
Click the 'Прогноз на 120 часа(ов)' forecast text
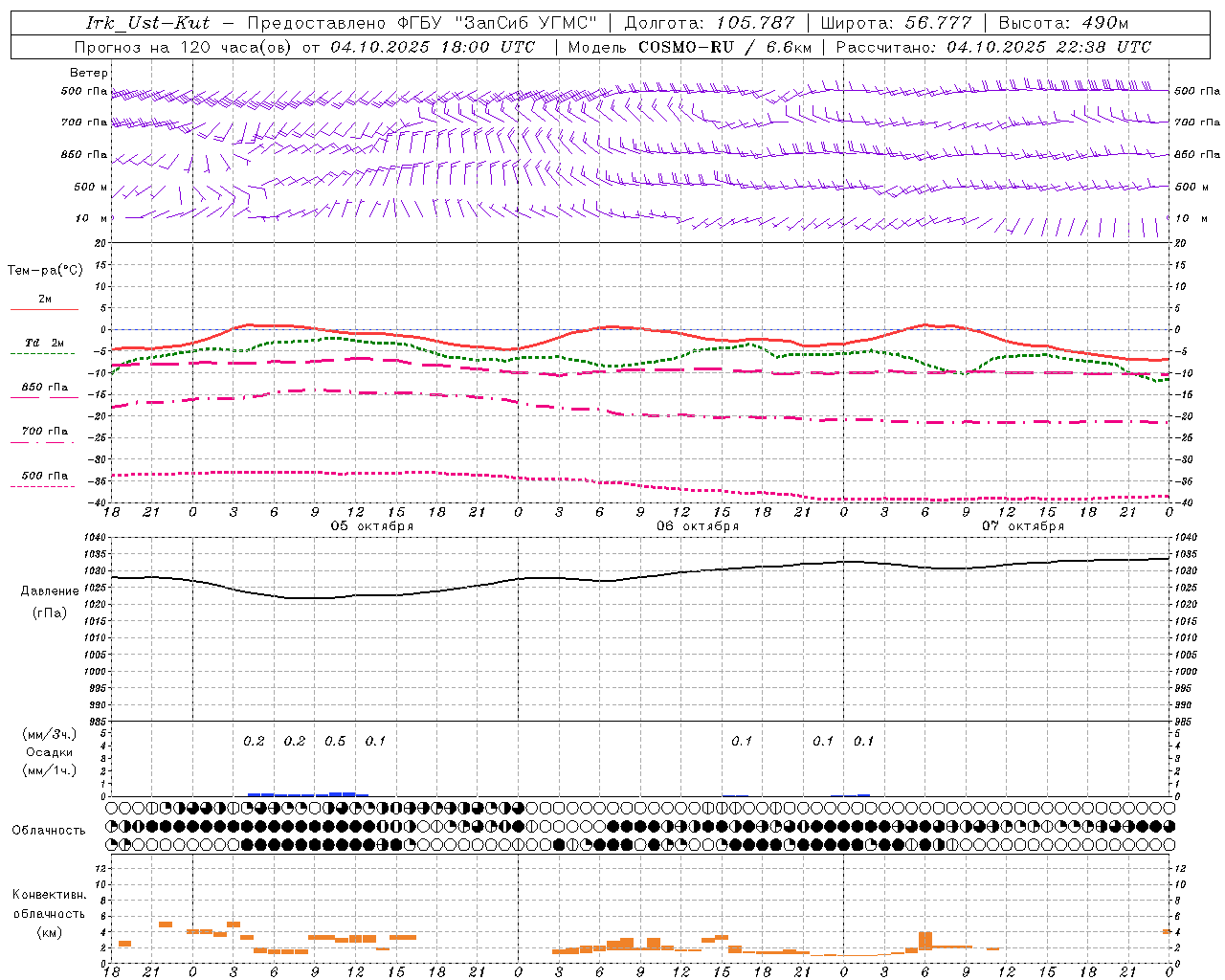185,47
